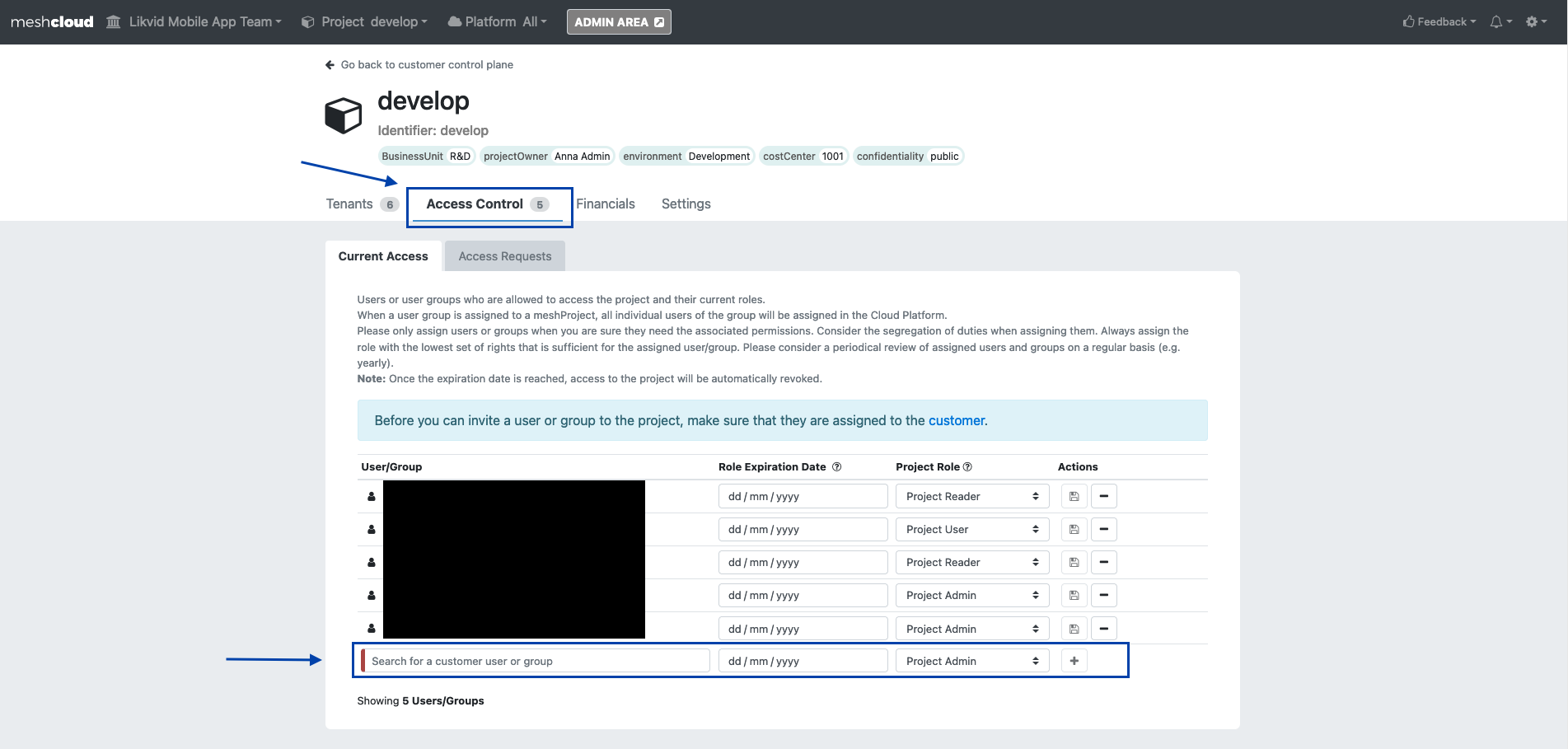Click the user icon in the first row

[372, 497]
